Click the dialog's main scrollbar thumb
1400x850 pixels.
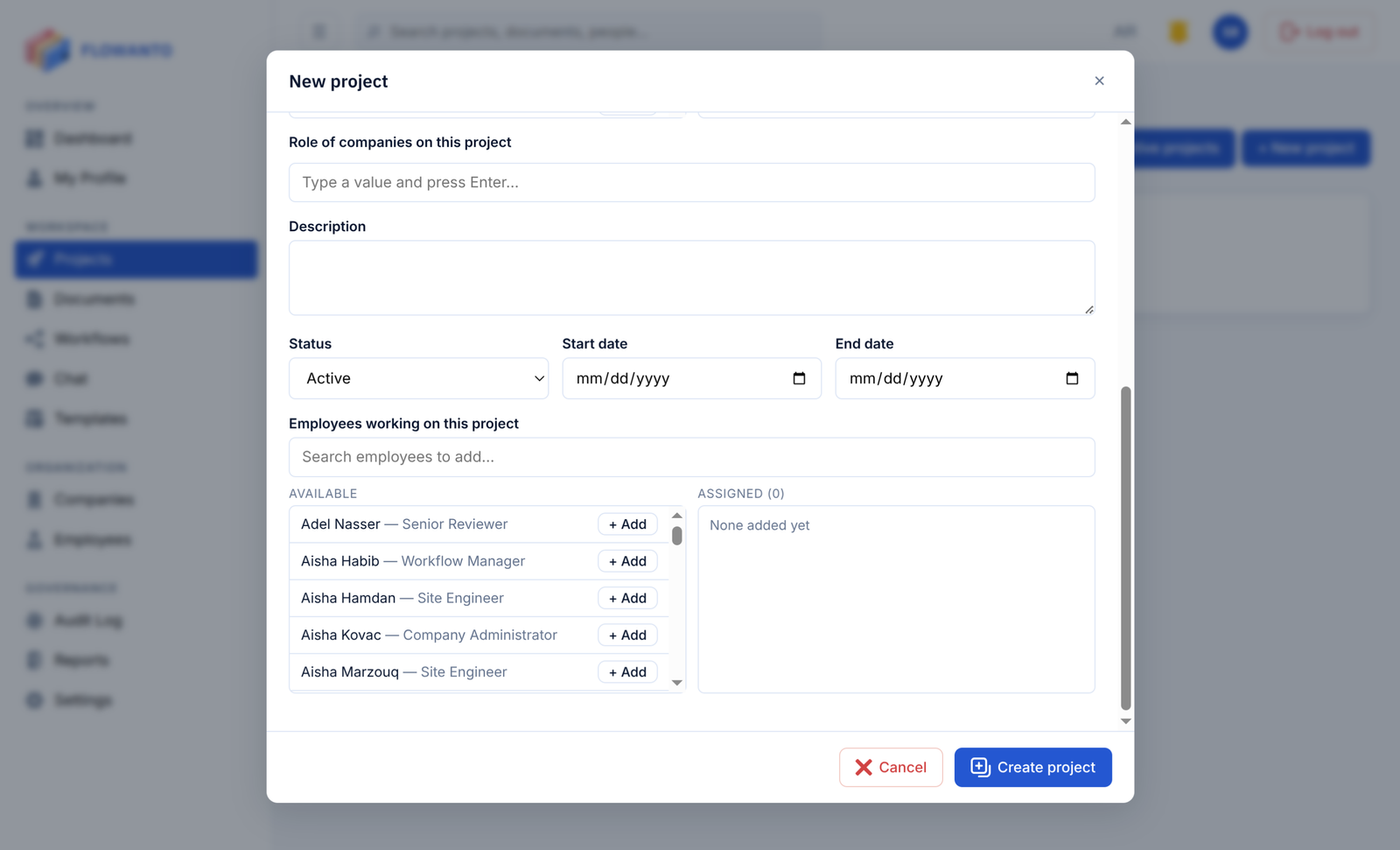[1125, 548]
